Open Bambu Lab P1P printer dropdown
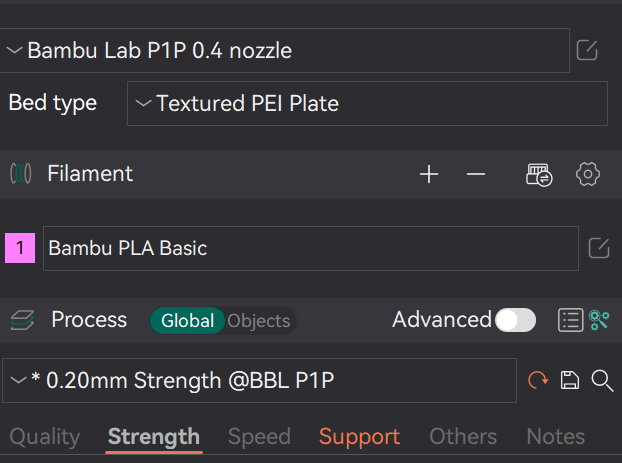Screen dimensions: 622x463 coord(285,50)
